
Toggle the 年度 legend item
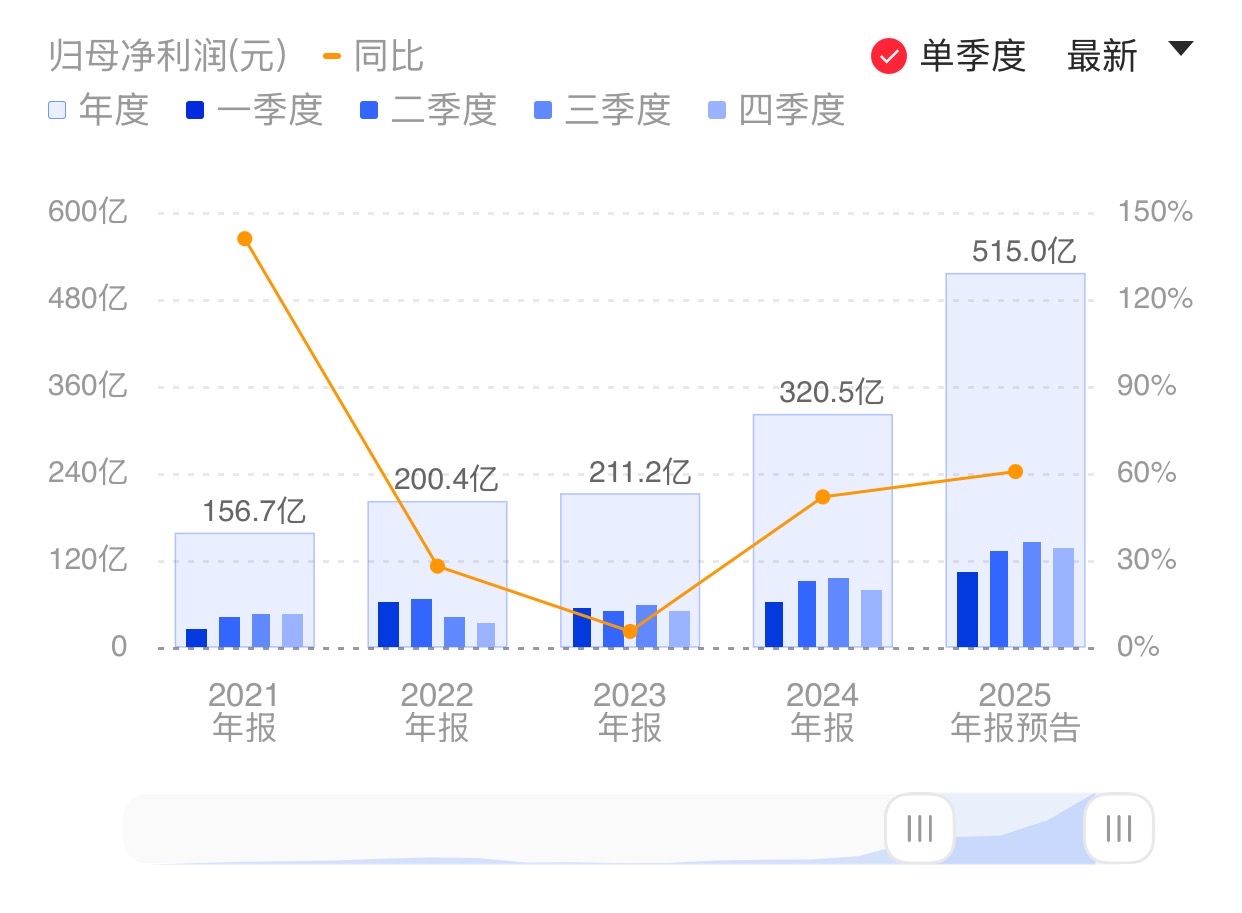pos(98,110)
